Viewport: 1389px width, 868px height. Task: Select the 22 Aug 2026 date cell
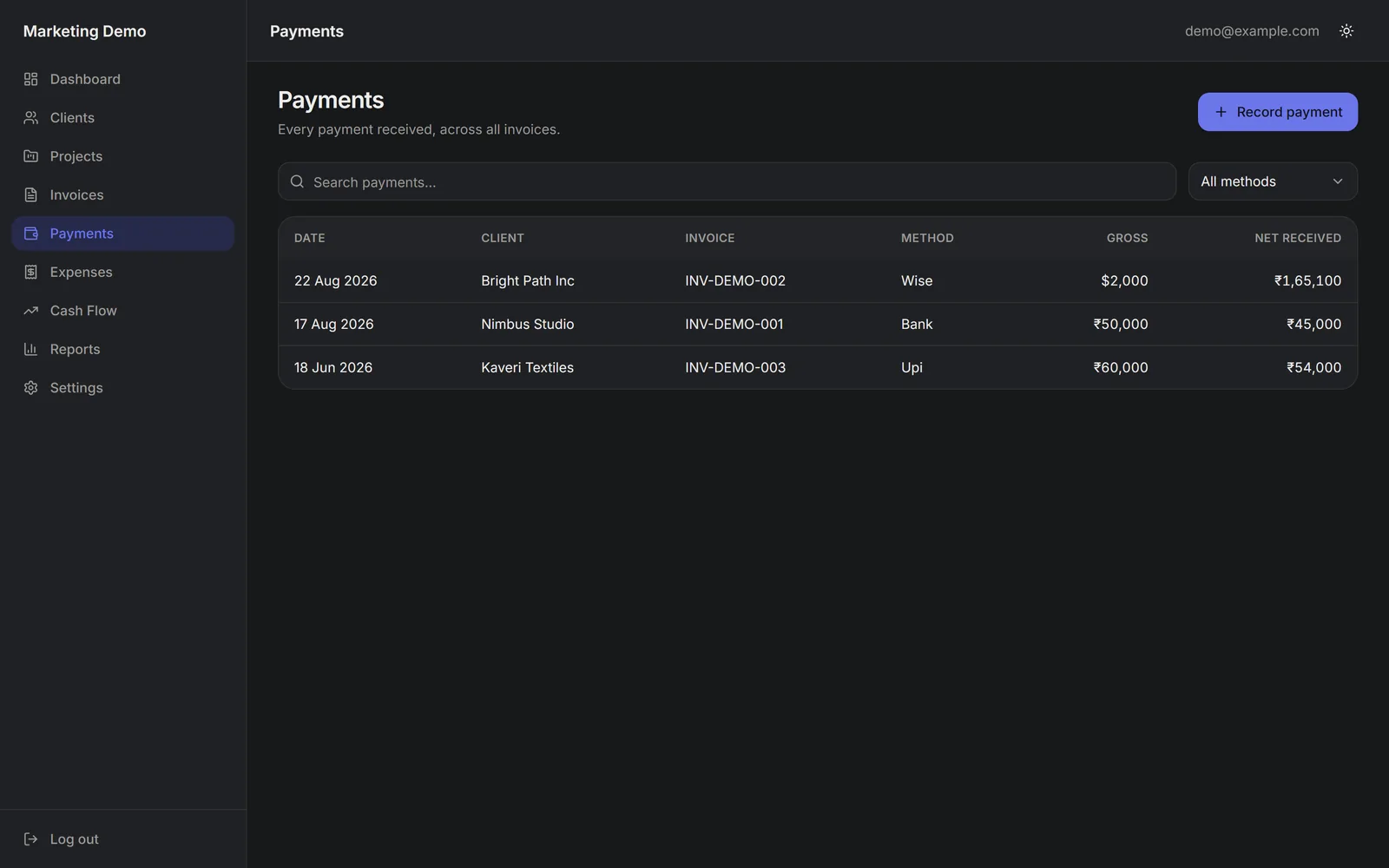tap(336, 280)
